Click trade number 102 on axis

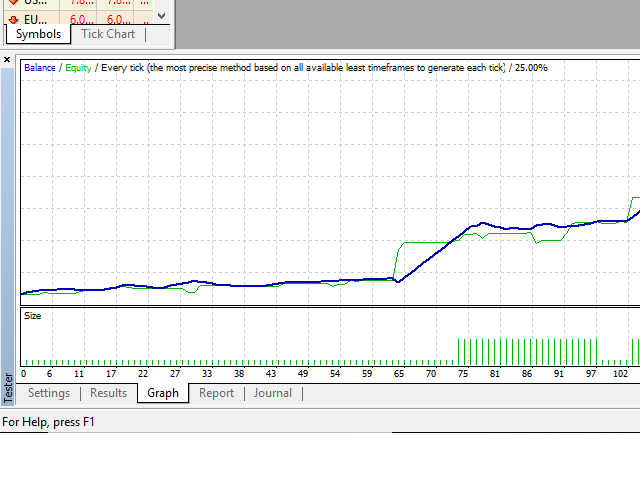point(620,373)
